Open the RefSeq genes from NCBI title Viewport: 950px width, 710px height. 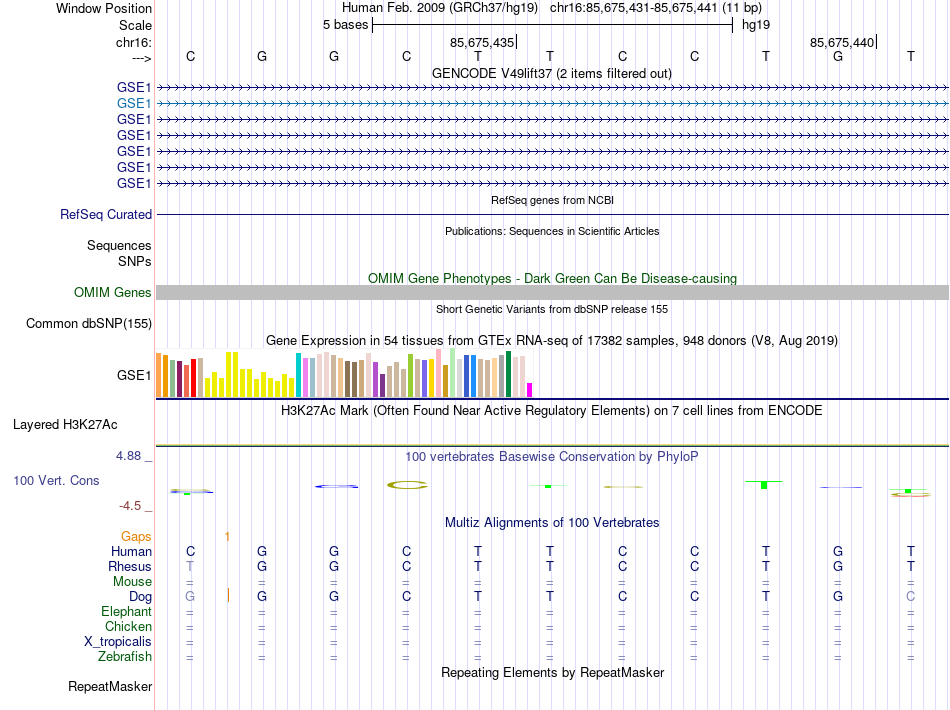pyautogui.click(x=552, y=200)
